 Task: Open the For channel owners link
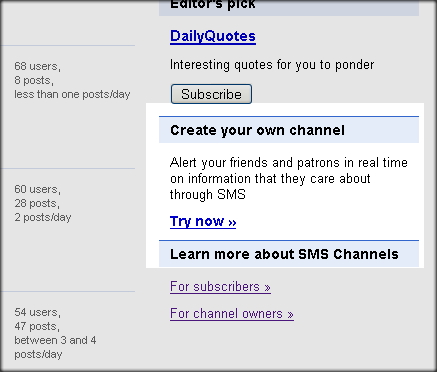click(x=232, y=314)
